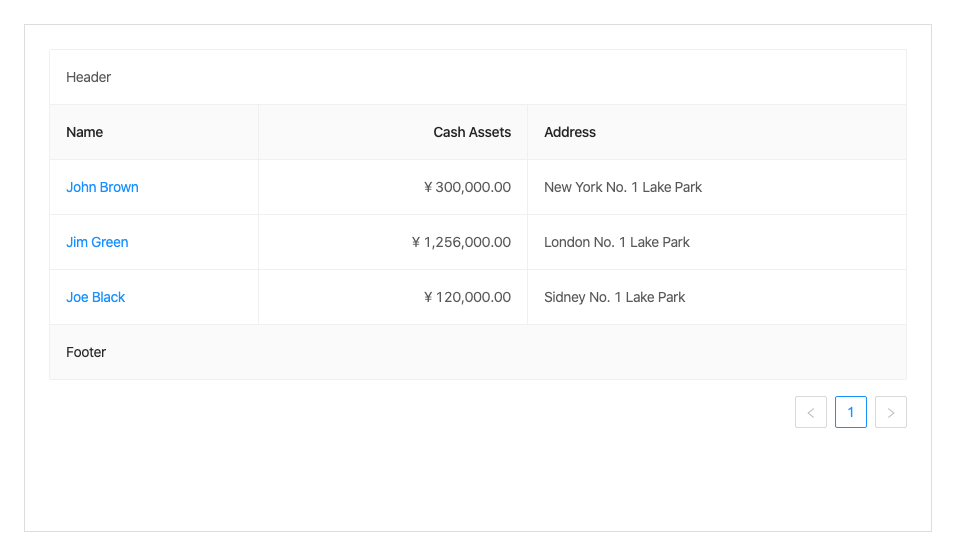Click the table Footer text
The width and height of the screenshot is (956, 556).
[x=86, y=352]
